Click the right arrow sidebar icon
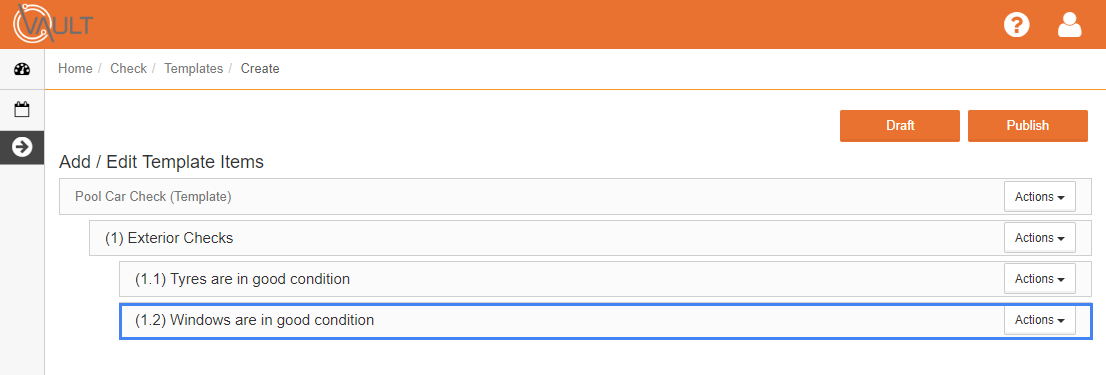 pos(23,147)
